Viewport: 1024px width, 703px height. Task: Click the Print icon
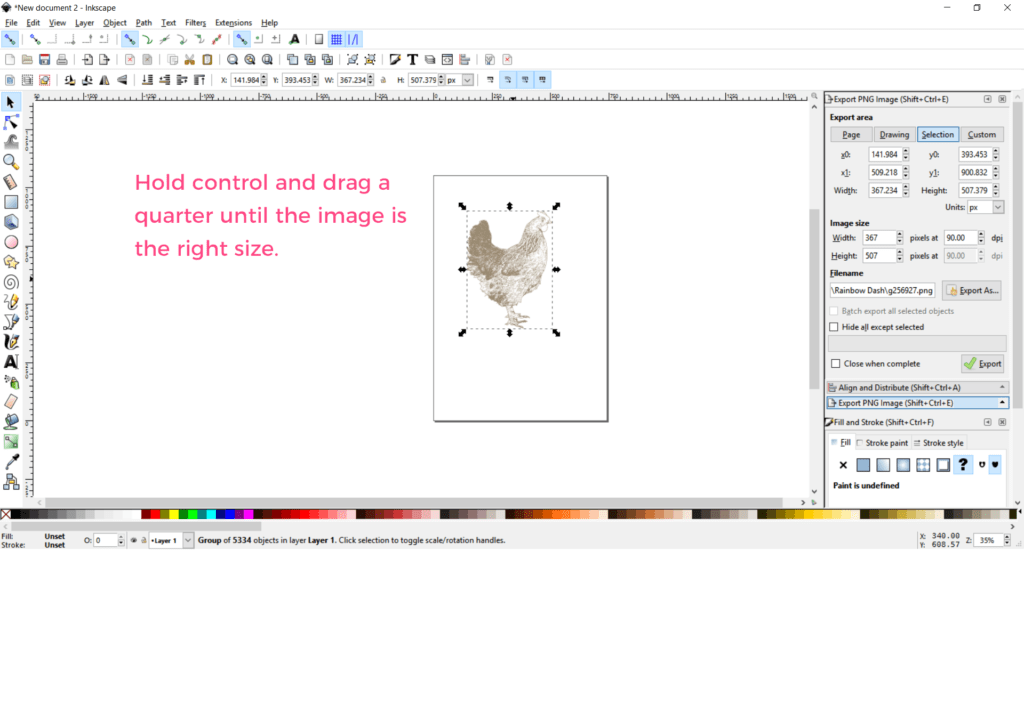click(62, 59)
